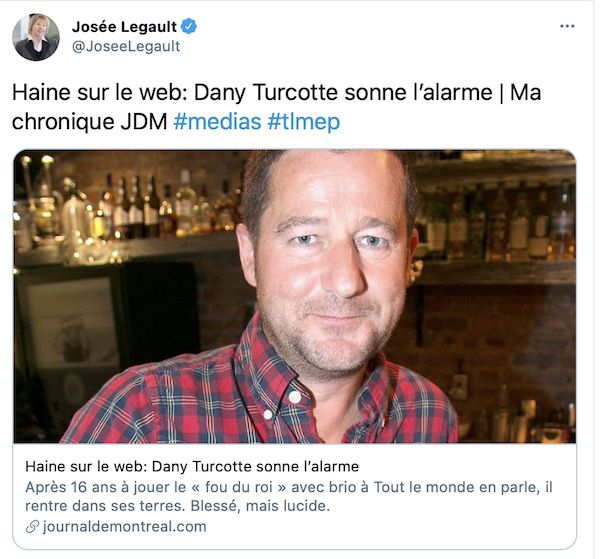Click the chain link icon beside journaldemontreal.com
This screenshot has width=600, height=559.
tap(33, 526)
